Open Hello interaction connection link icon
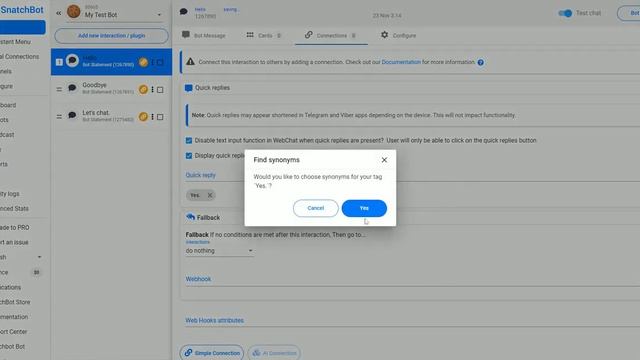The height and width of the screenshot is (360, 640). [143, 62]
